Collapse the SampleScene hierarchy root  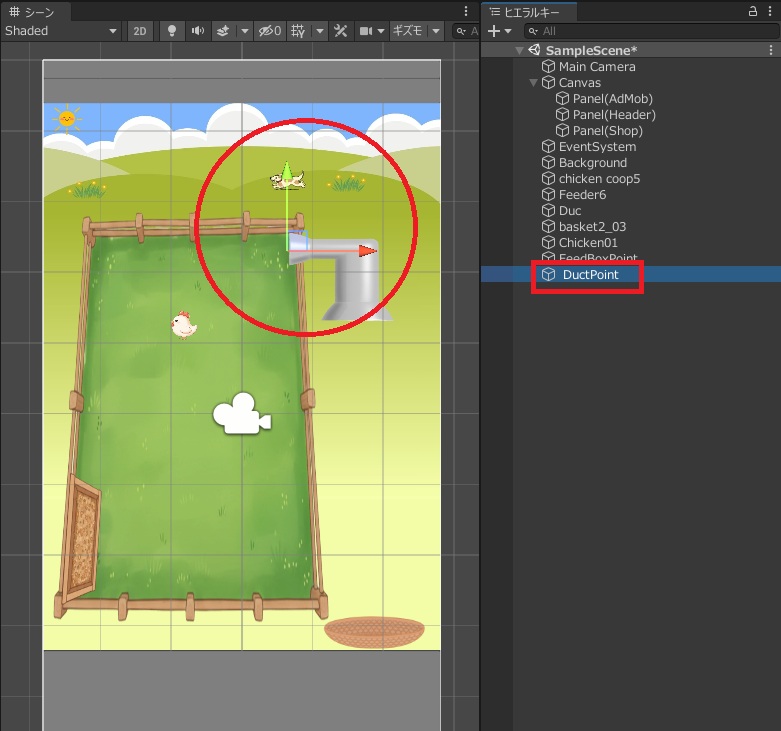(x=519, y=51)
